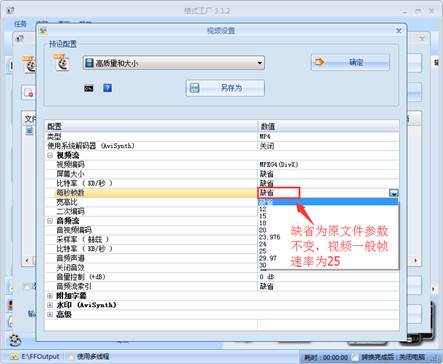Click the blue help question-mark icon
This screenshot has height=364, width=443.
pos(107,88)
